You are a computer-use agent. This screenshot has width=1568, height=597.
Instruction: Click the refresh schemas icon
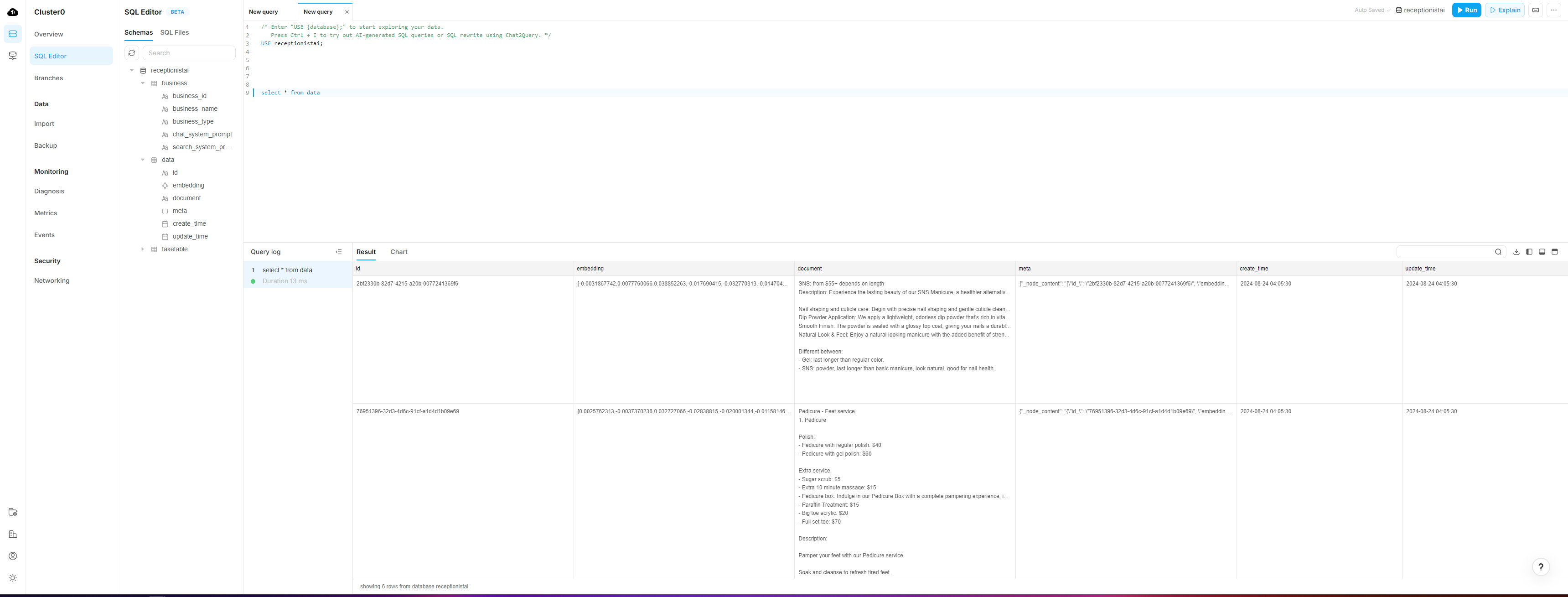click(131, 53)
